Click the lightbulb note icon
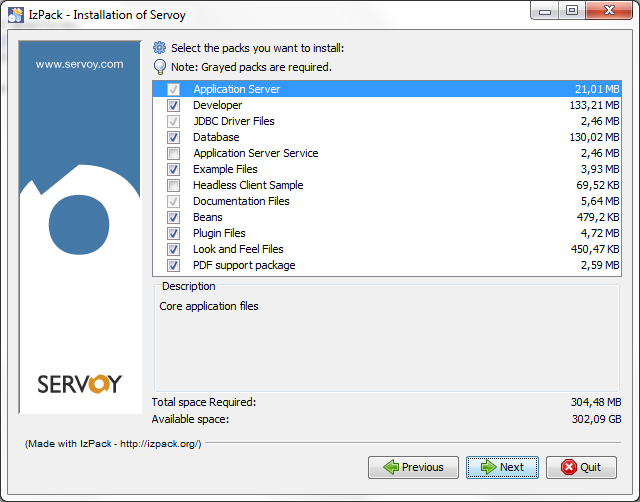This screenshot has height=502, width=640. [160, 67]
